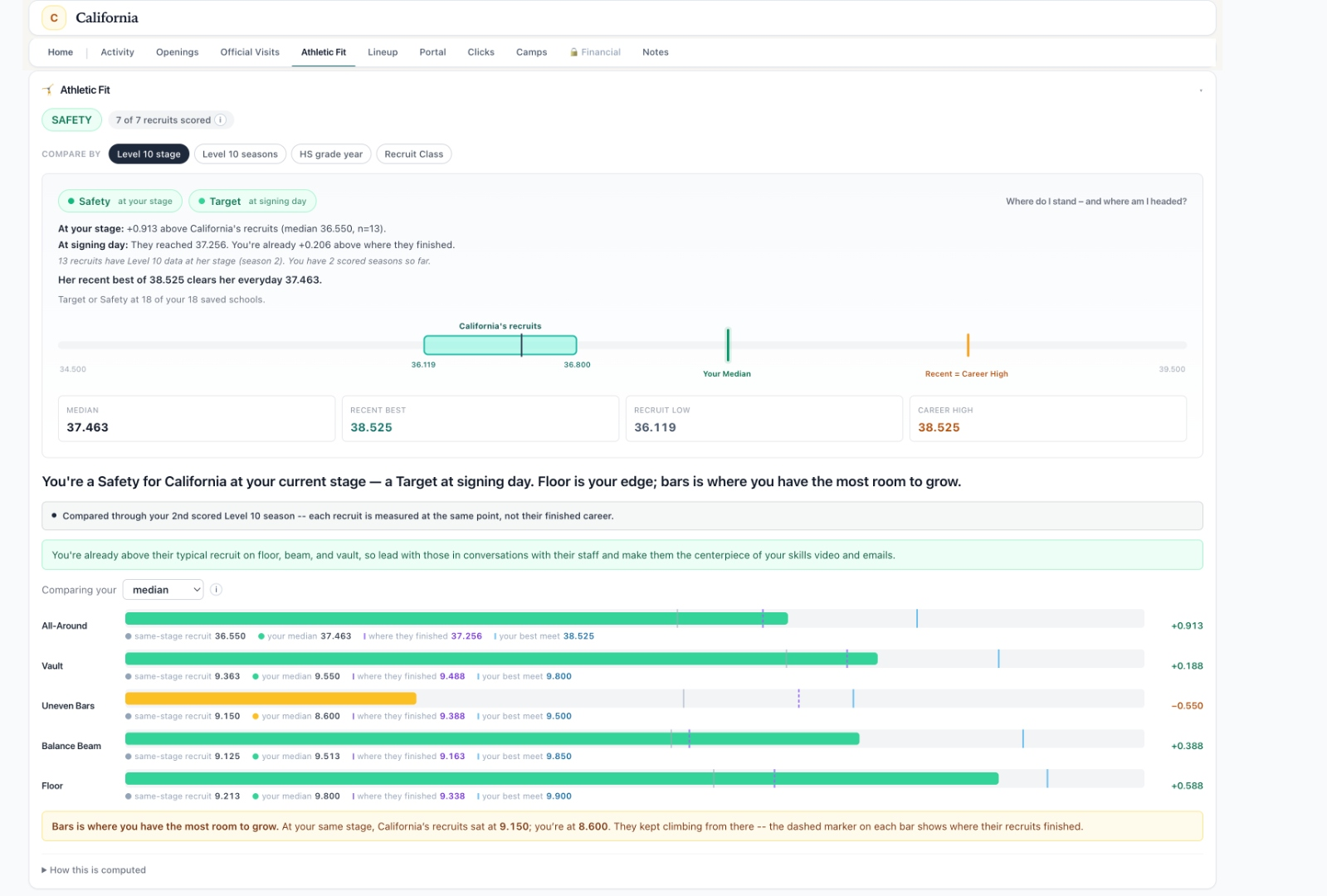Screen dimensions: 1327x896
Task: Click the "Uneven Bars" row label
Action: point(68,706)
